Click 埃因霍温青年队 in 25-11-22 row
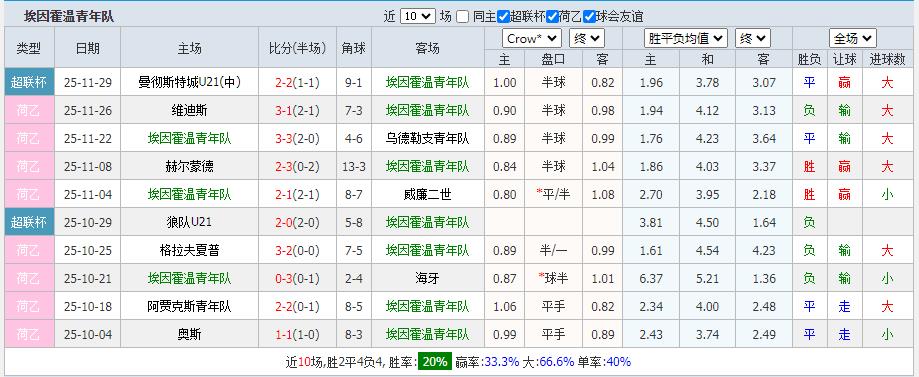 pyautogui.click(x=189, y=138)
